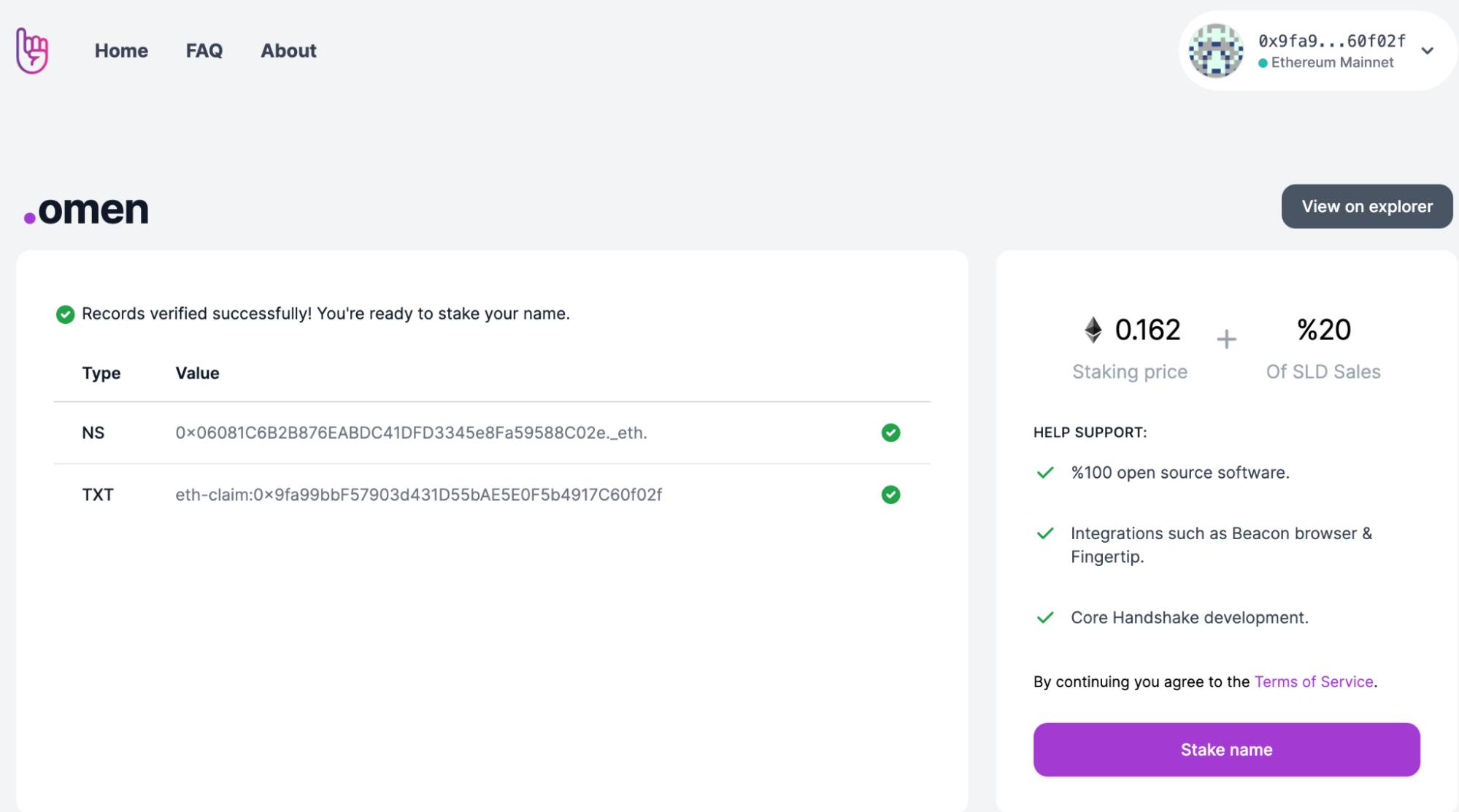Click checkmark beside Beacon browser integrations

pos(1045,533)
